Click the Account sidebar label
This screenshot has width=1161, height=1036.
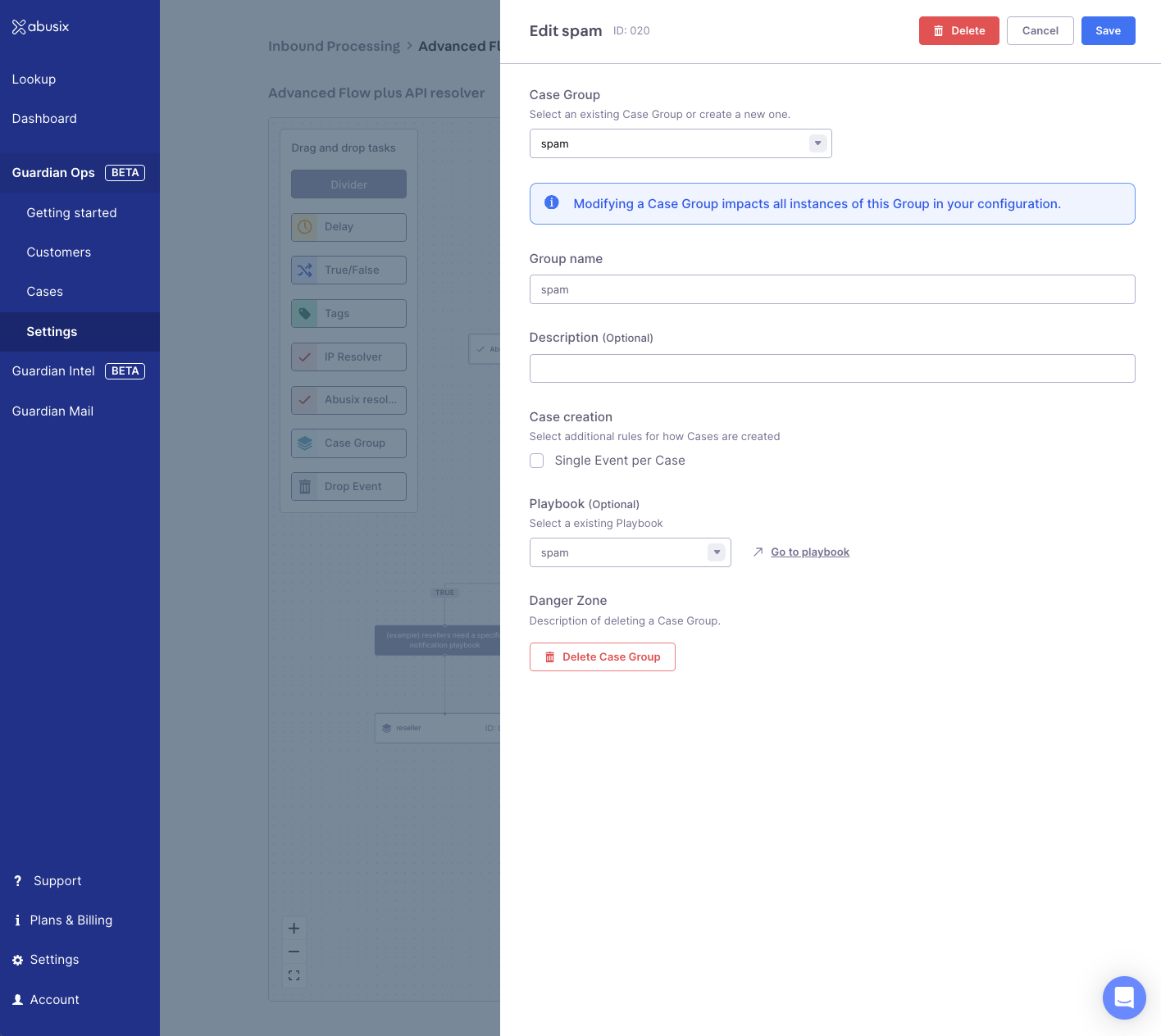tap(55, 1000)
